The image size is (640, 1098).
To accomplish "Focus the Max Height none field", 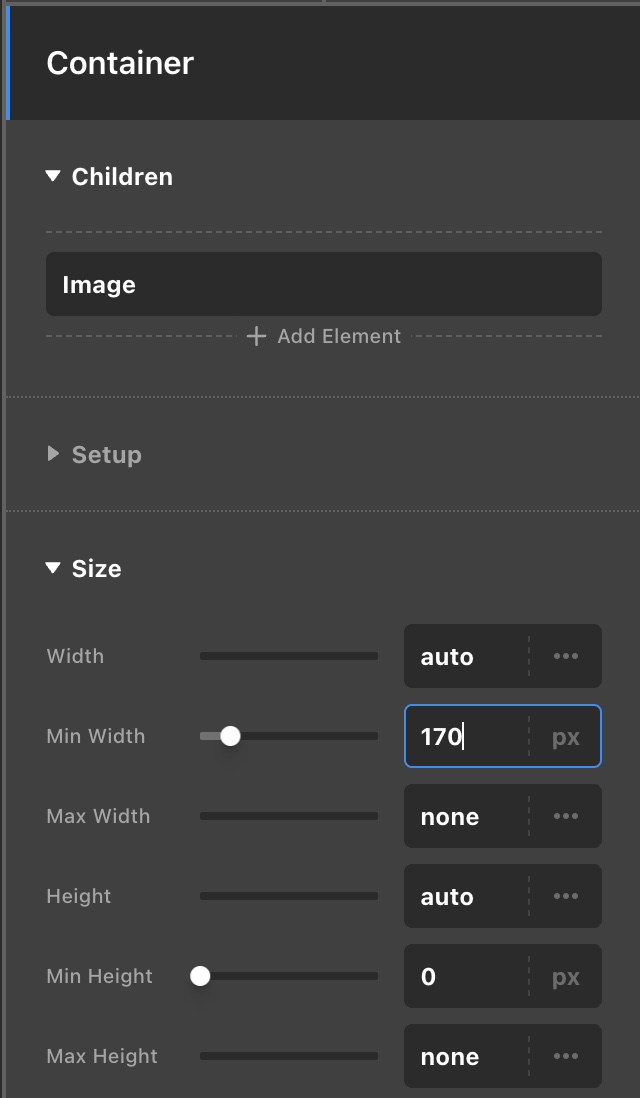I will click(465, 1057).
